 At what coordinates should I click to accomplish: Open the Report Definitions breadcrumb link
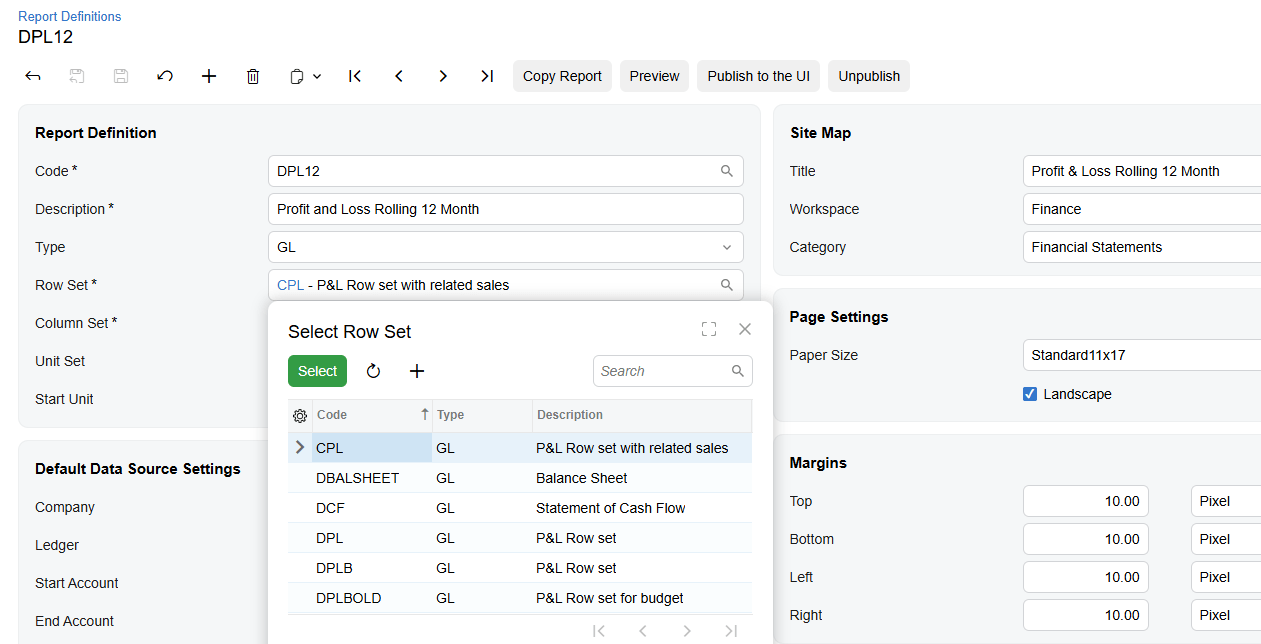(x=70, y=16)
